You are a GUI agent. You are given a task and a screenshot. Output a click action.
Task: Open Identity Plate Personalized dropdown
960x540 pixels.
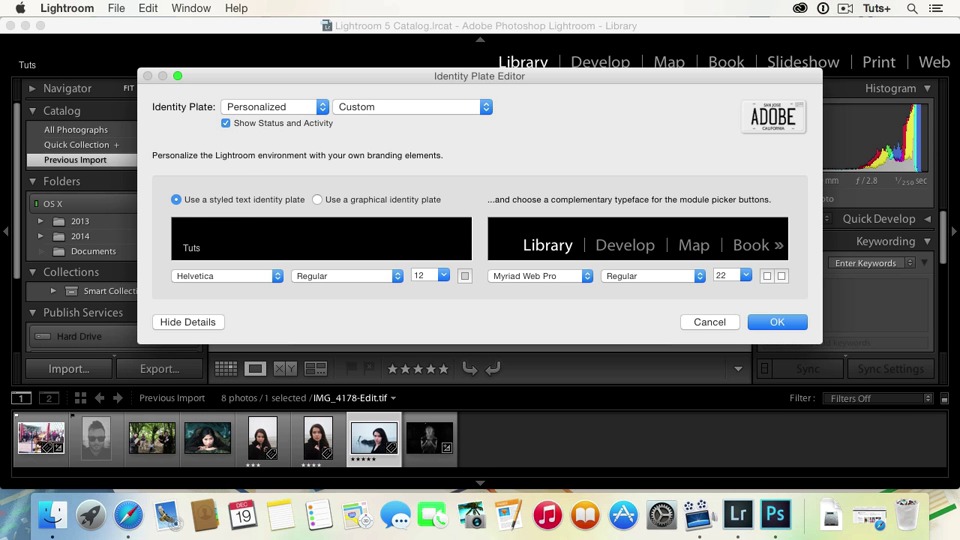275,107
